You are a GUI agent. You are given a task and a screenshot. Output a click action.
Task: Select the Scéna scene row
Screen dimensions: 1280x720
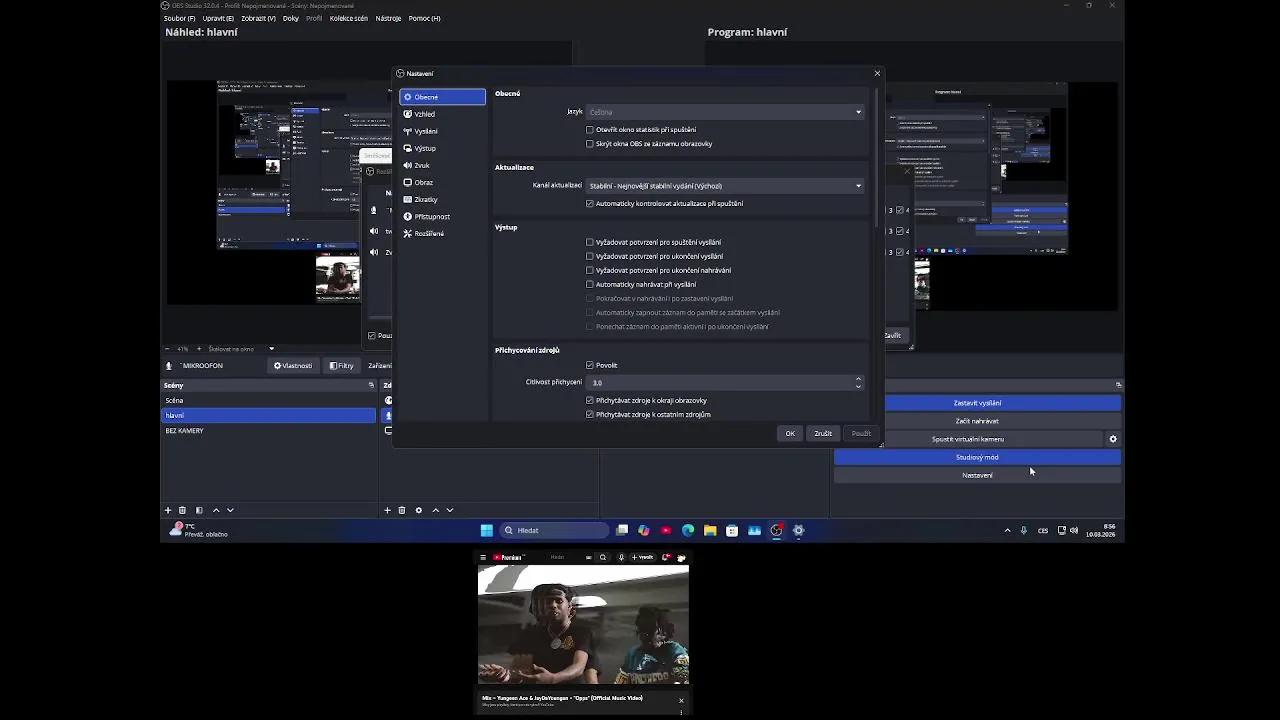tap(269, 400)
